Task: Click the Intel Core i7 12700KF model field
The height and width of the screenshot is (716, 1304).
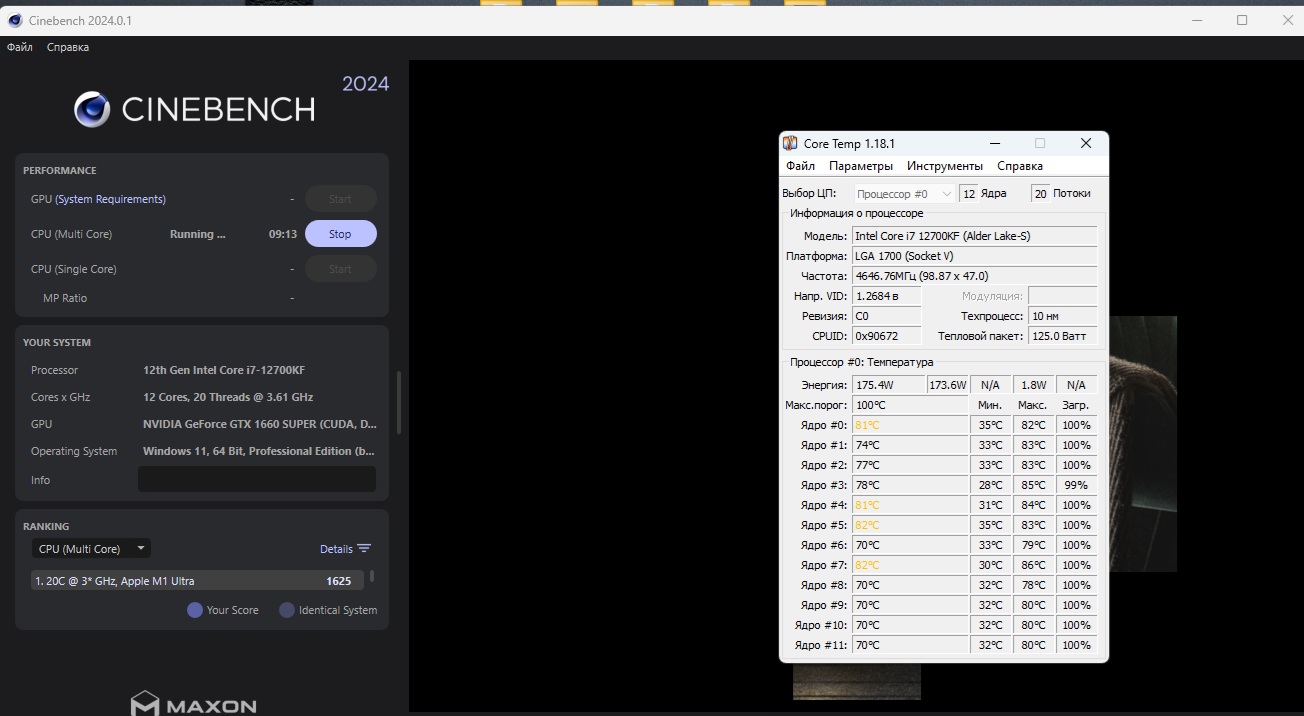Action: click(x=974, y=236)
